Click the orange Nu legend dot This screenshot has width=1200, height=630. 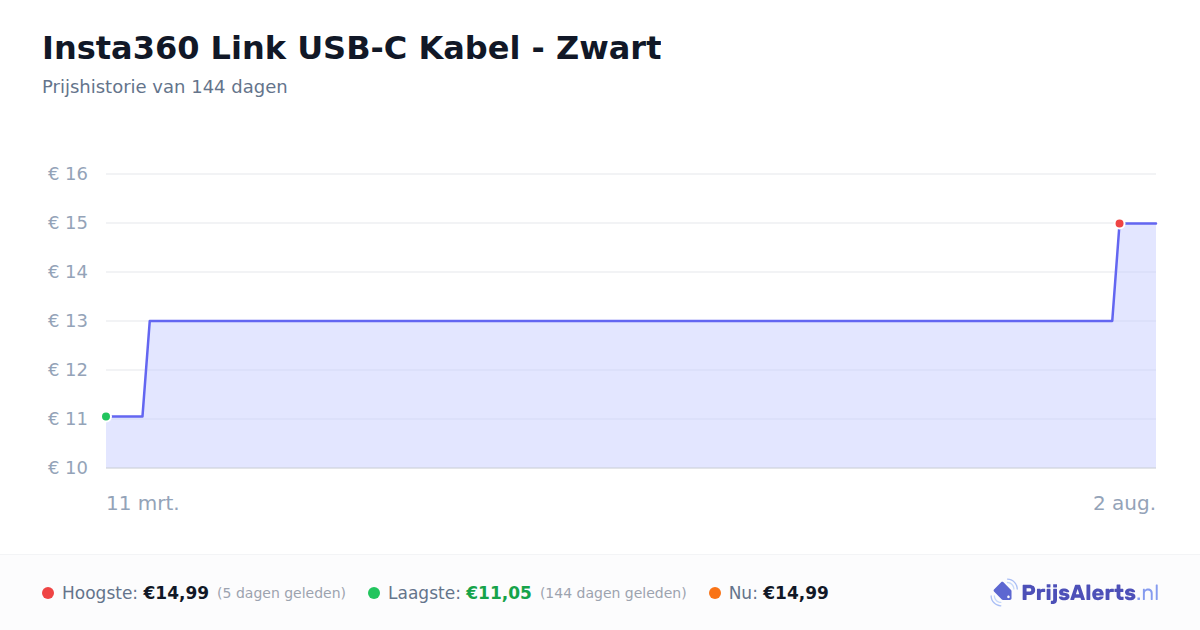click(715, 593)
